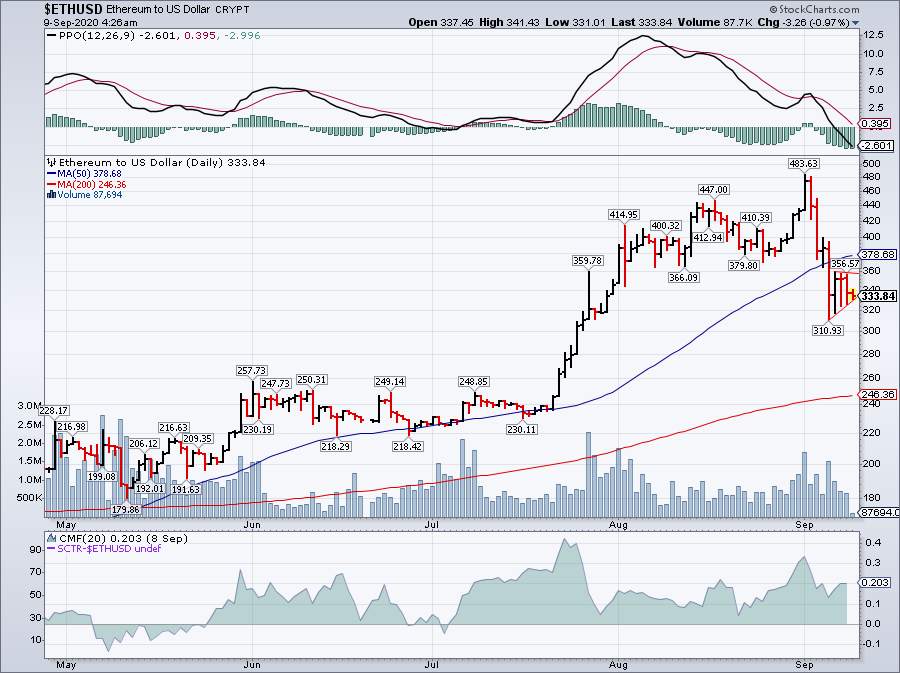Click the 206.12 price label
900x673 pixels.
pyautogui.click(x=143, y=444)
